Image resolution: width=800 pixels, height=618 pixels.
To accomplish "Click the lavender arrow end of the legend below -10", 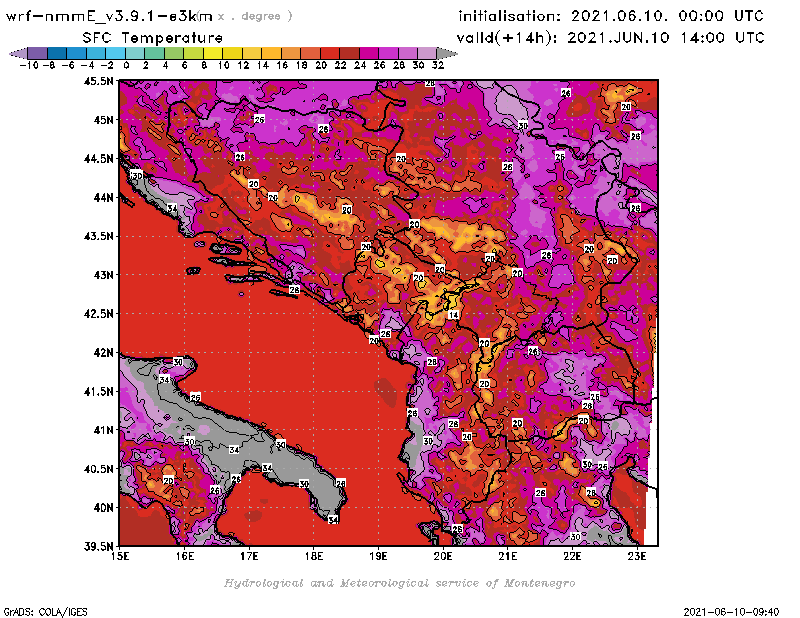I will (18, 53).
